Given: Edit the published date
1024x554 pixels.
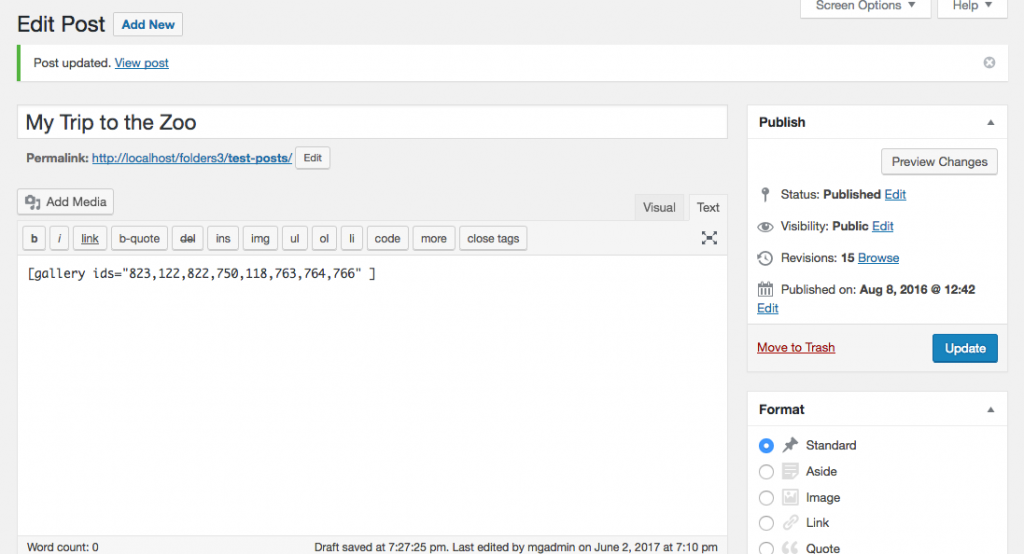Looking at the screenshot, I should pyautogui.click(x=767, y=308).
